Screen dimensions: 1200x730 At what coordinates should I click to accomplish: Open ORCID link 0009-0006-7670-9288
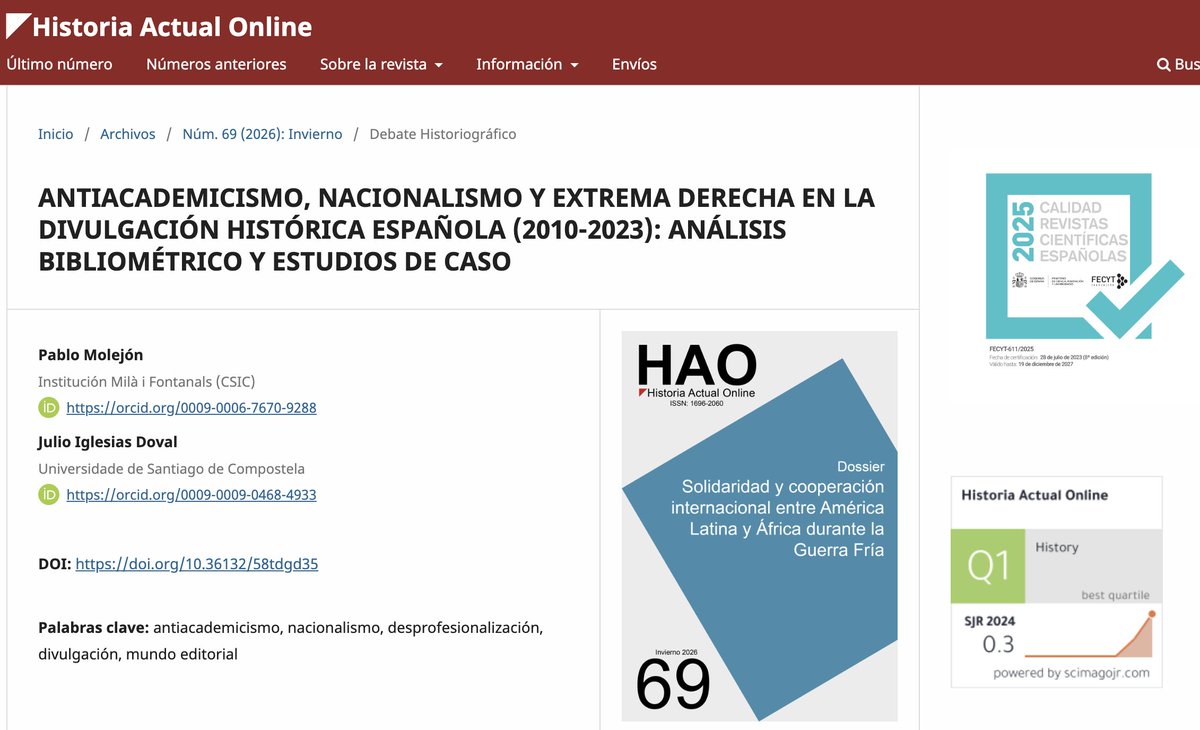click(191, 408)
